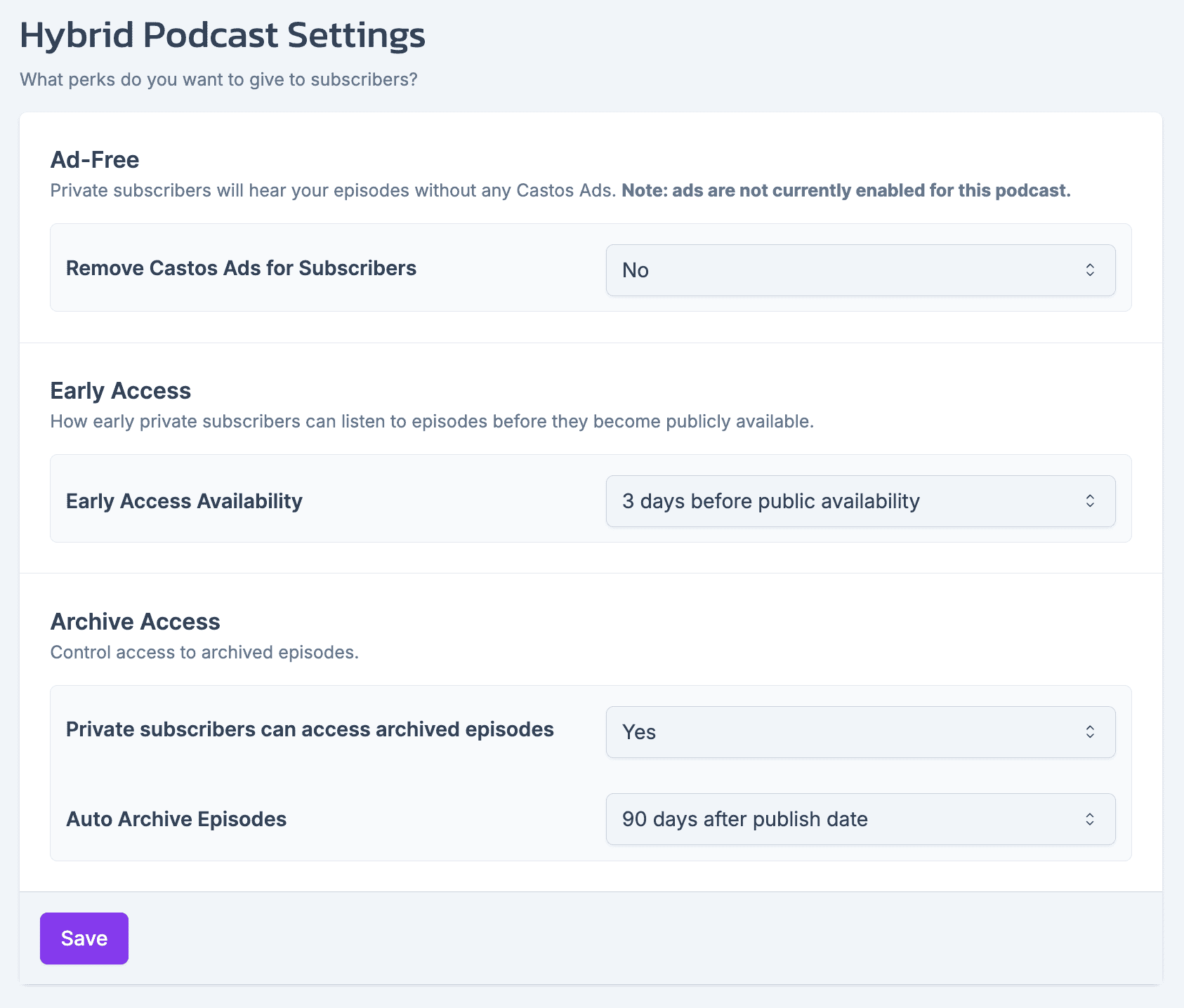
Task: Click the Archive Access section heading
Action: click(x=136, y=622)
